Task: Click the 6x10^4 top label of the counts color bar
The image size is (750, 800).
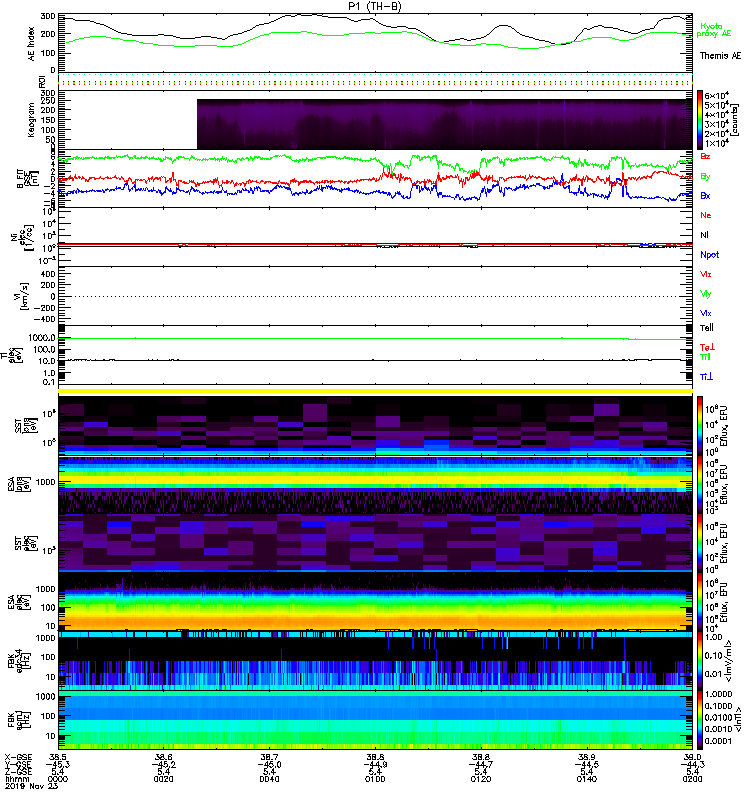Action: click(717, 95)
